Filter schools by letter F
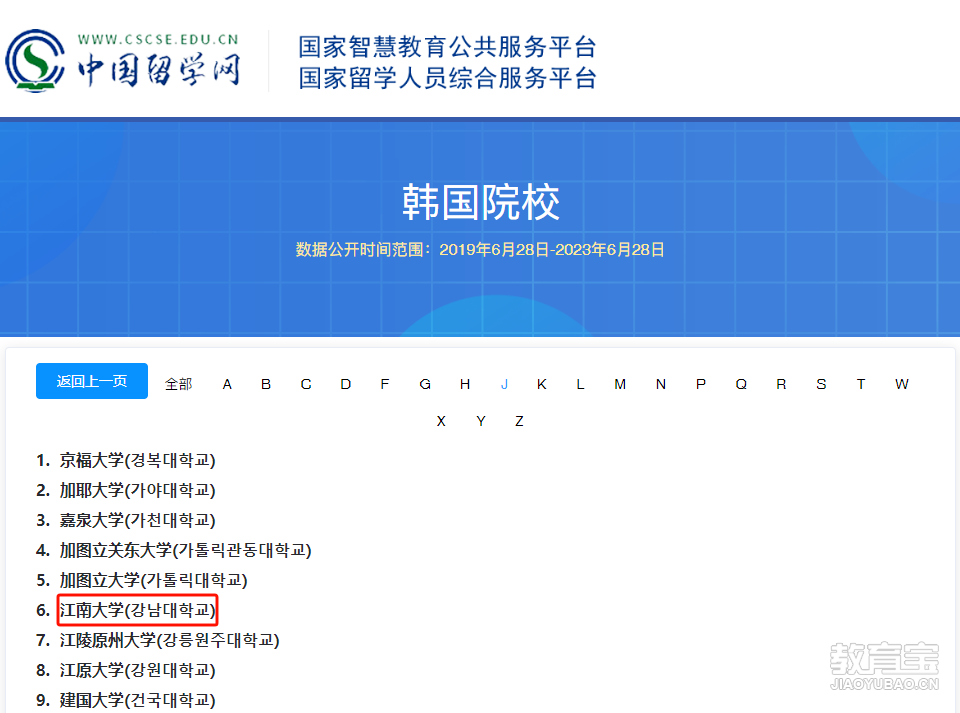The image size is (960, 713). 384,384
